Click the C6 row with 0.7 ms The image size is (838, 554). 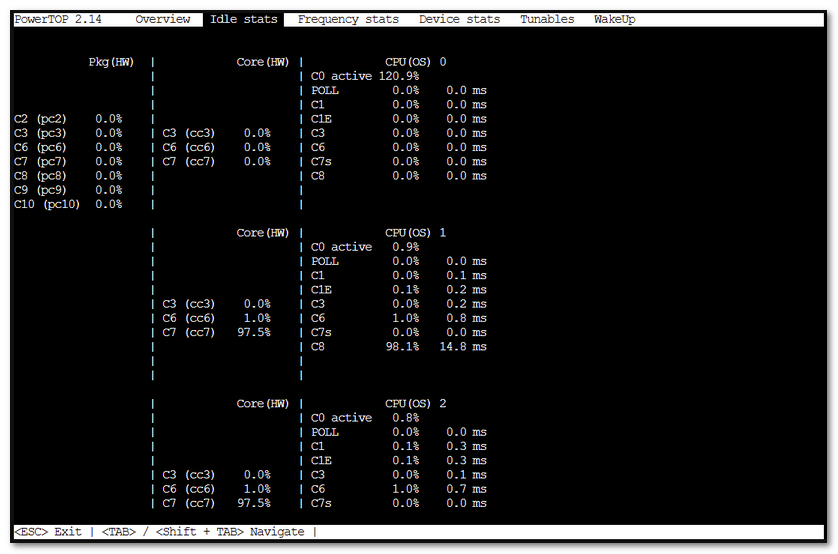point(399,489)
